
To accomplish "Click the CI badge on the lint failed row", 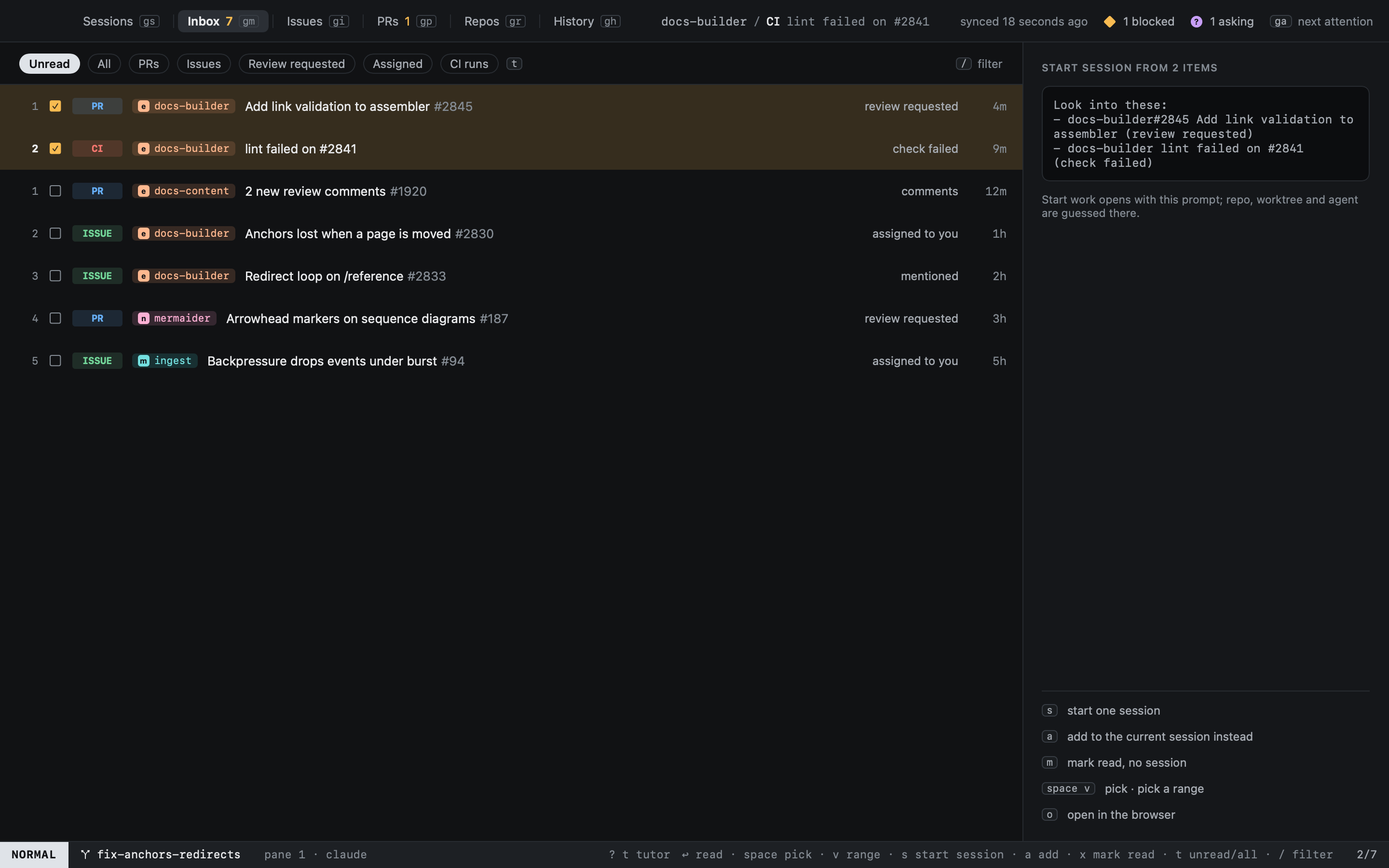I will click(x=97, y=148).
